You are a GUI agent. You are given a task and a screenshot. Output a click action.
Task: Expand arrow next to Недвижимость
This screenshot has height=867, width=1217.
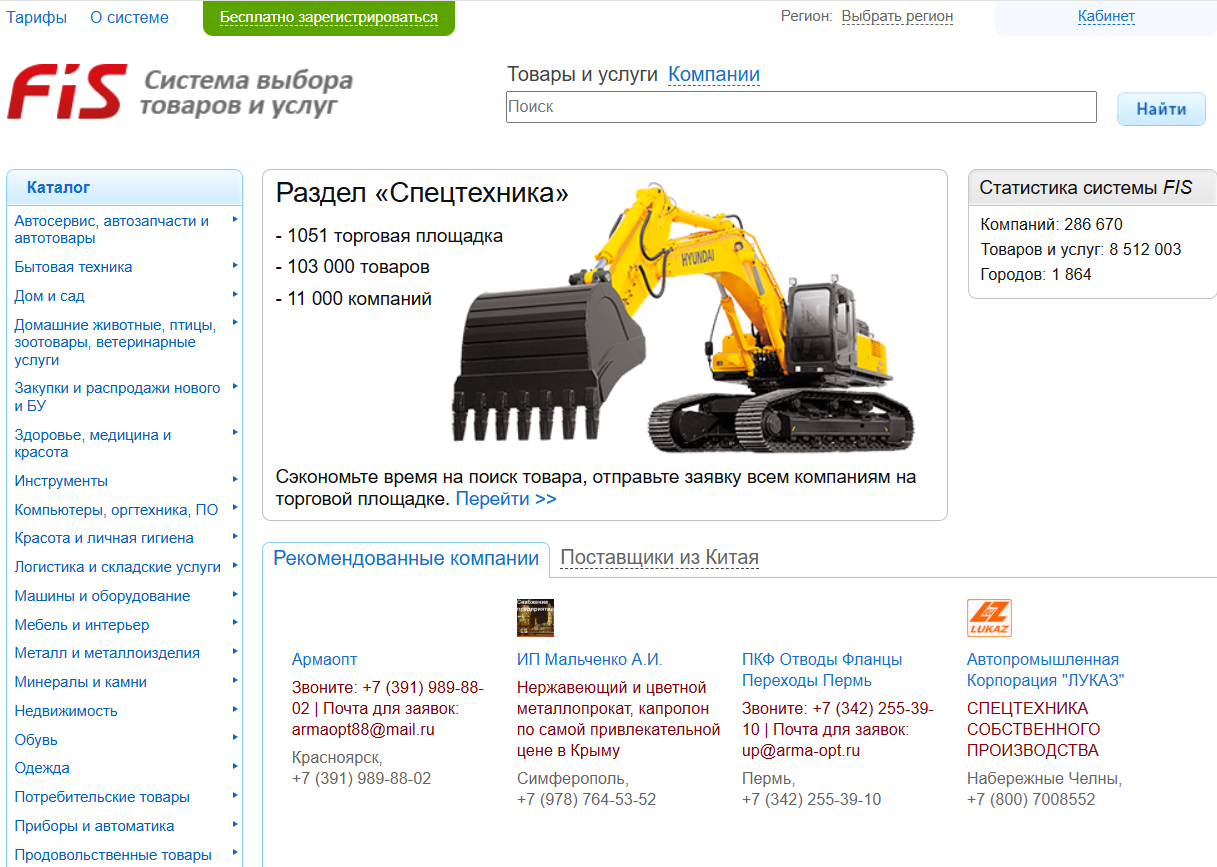point(235,710)
